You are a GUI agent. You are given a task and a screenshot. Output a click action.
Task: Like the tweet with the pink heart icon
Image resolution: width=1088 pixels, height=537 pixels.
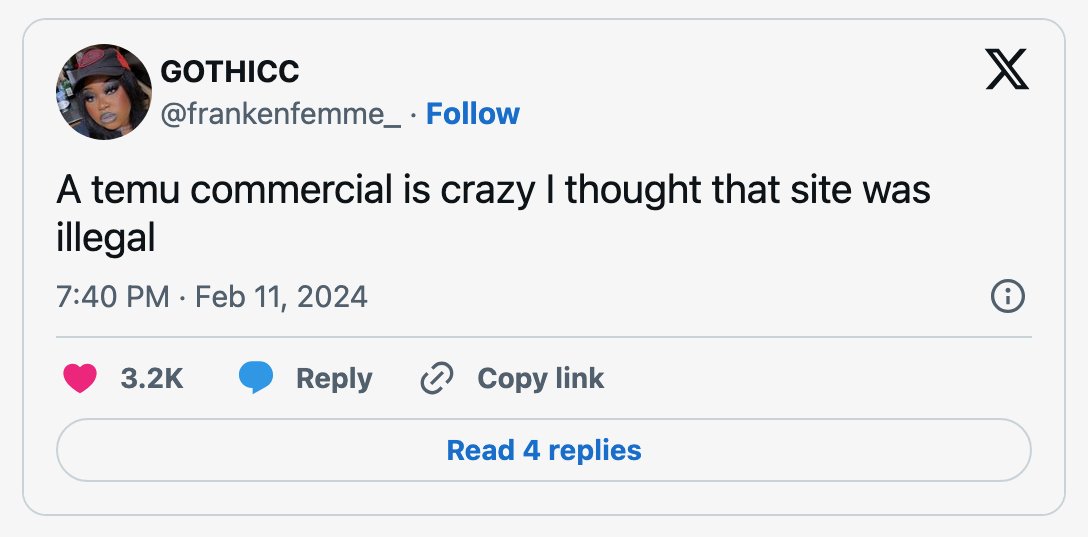[80, 379]
